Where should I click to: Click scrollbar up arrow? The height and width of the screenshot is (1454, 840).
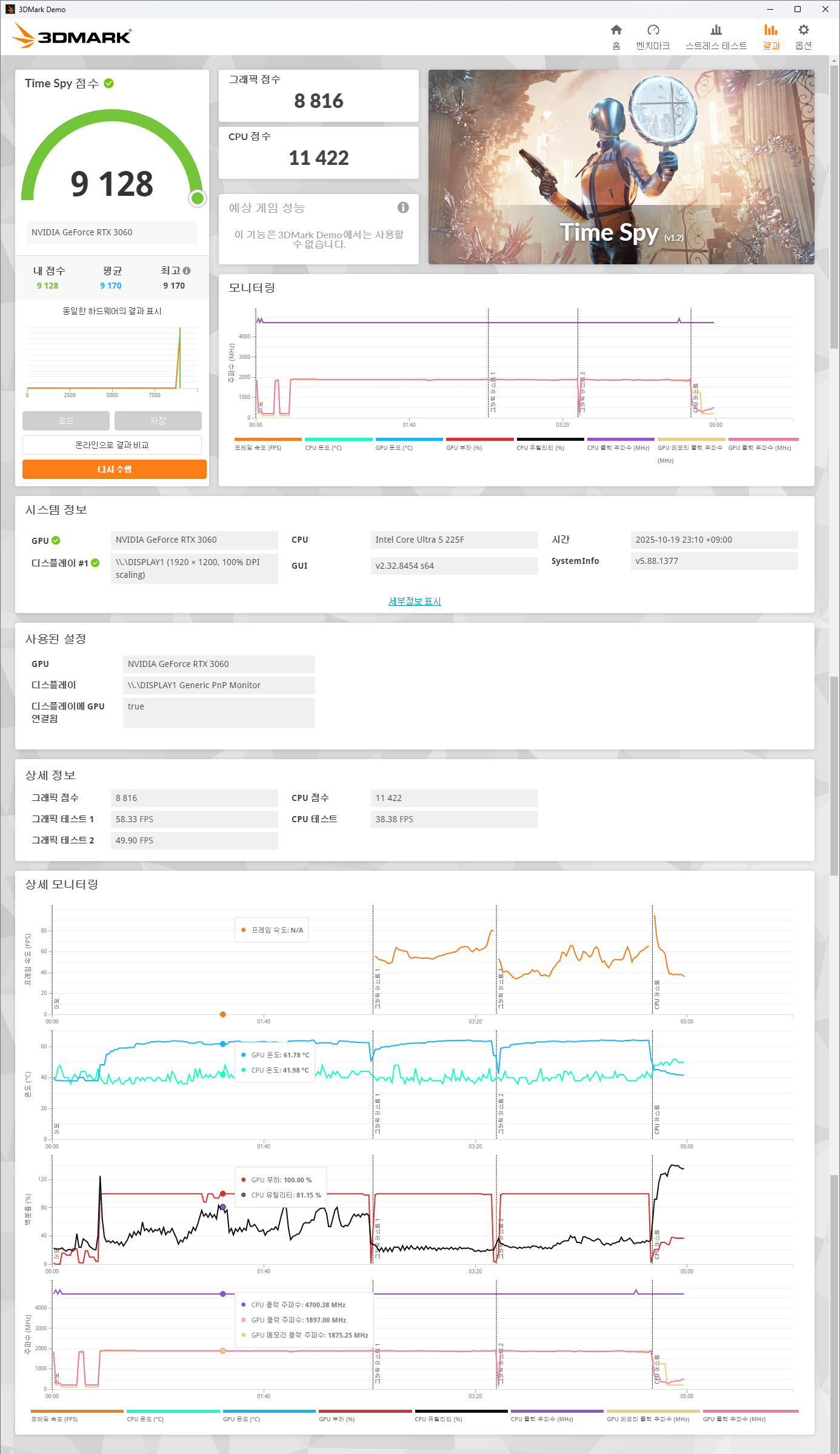pos(835,60)
